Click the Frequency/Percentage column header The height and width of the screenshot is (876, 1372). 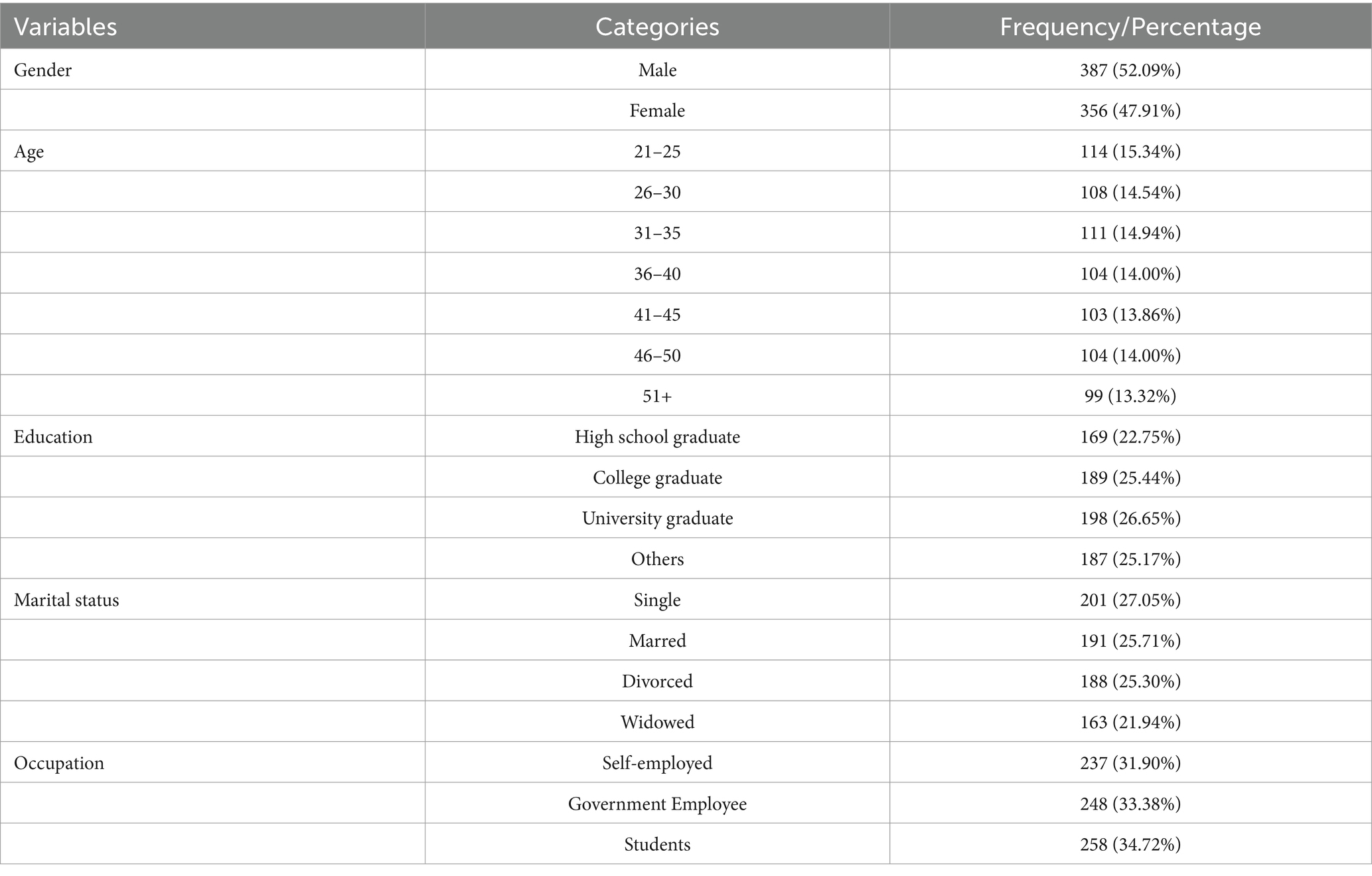tap(1130, 27)
